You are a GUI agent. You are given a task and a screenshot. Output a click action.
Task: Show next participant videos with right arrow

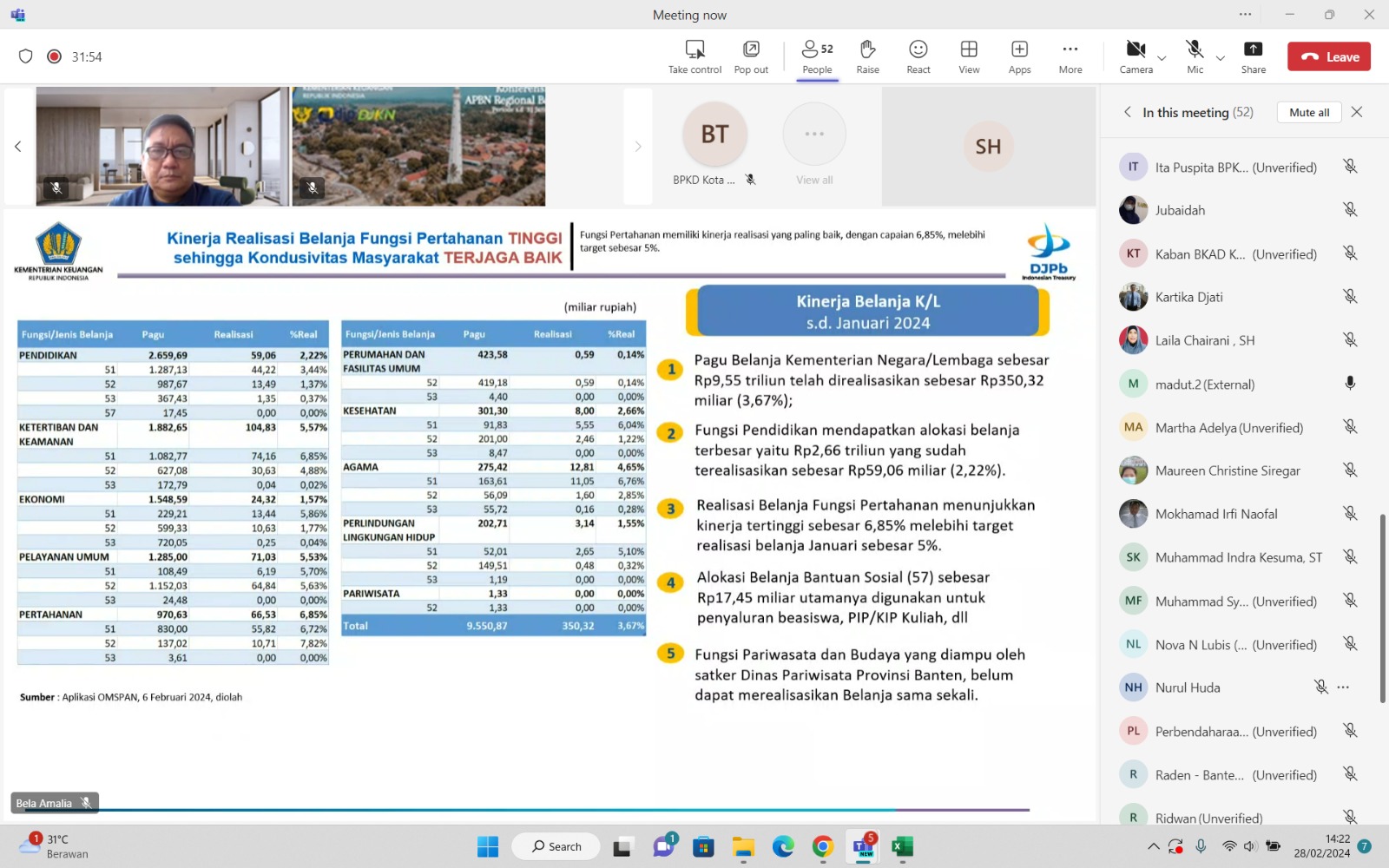point(638,147)
